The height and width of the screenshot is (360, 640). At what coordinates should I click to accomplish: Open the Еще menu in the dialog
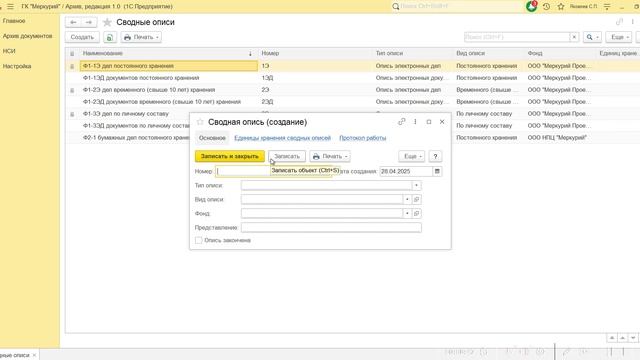(x=412, y=156)
